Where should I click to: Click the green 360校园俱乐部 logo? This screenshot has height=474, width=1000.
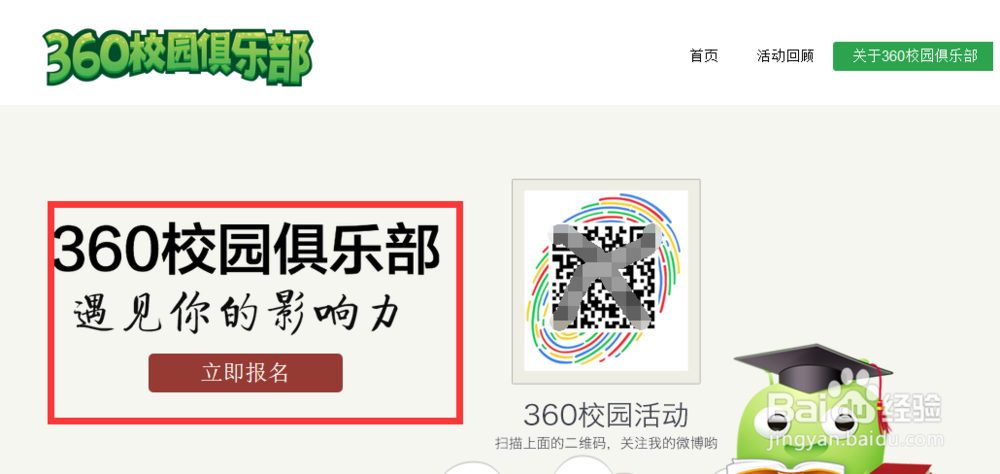point(178,57)
